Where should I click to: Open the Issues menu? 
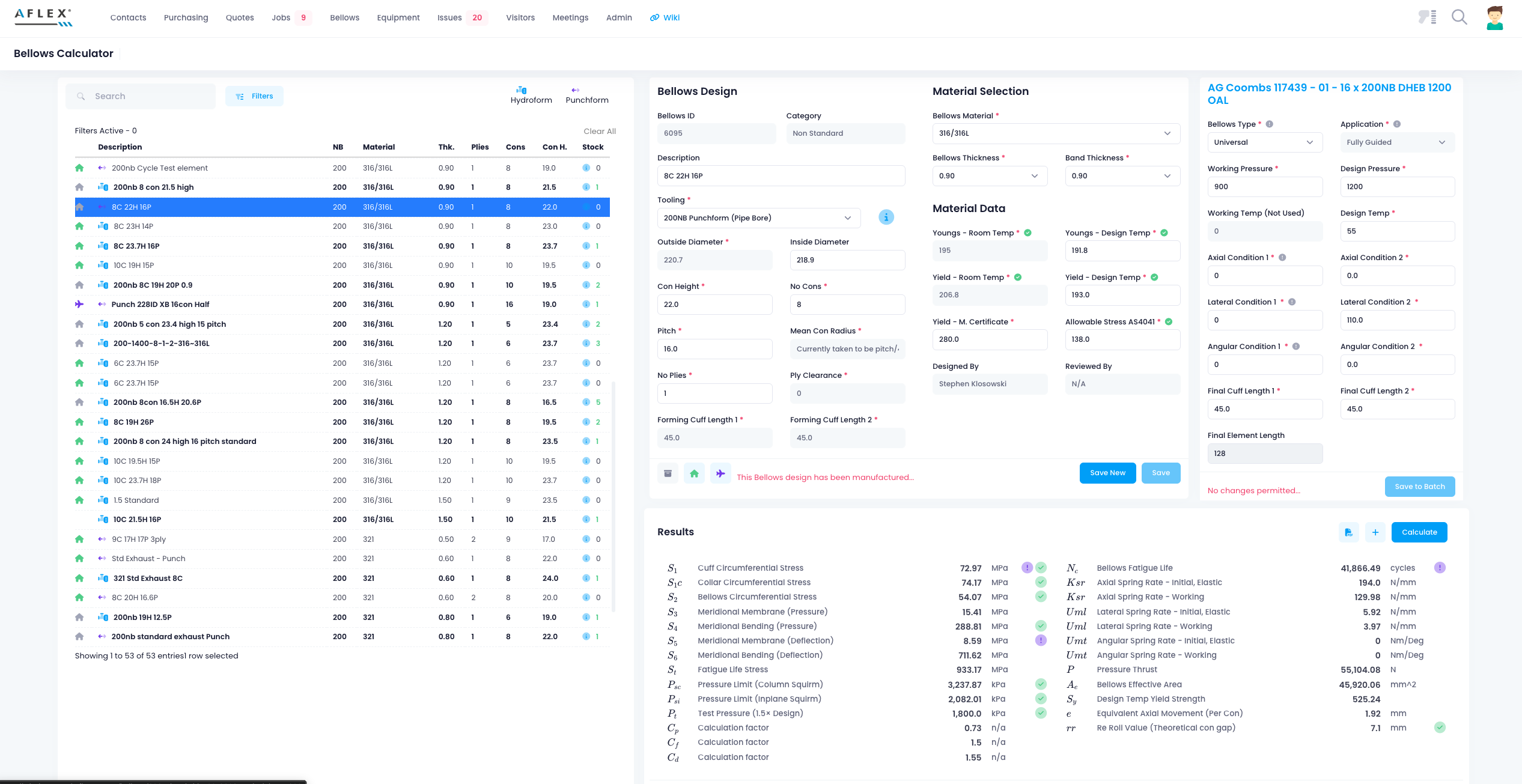click(449, 18)
